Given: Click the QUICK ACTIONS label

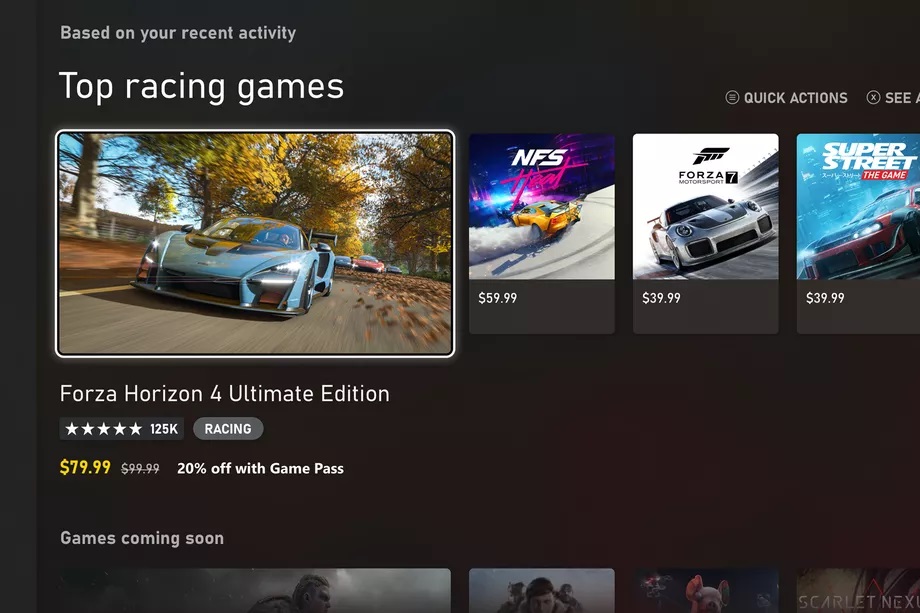Looking at the screenshot, I should coord(796,98).
